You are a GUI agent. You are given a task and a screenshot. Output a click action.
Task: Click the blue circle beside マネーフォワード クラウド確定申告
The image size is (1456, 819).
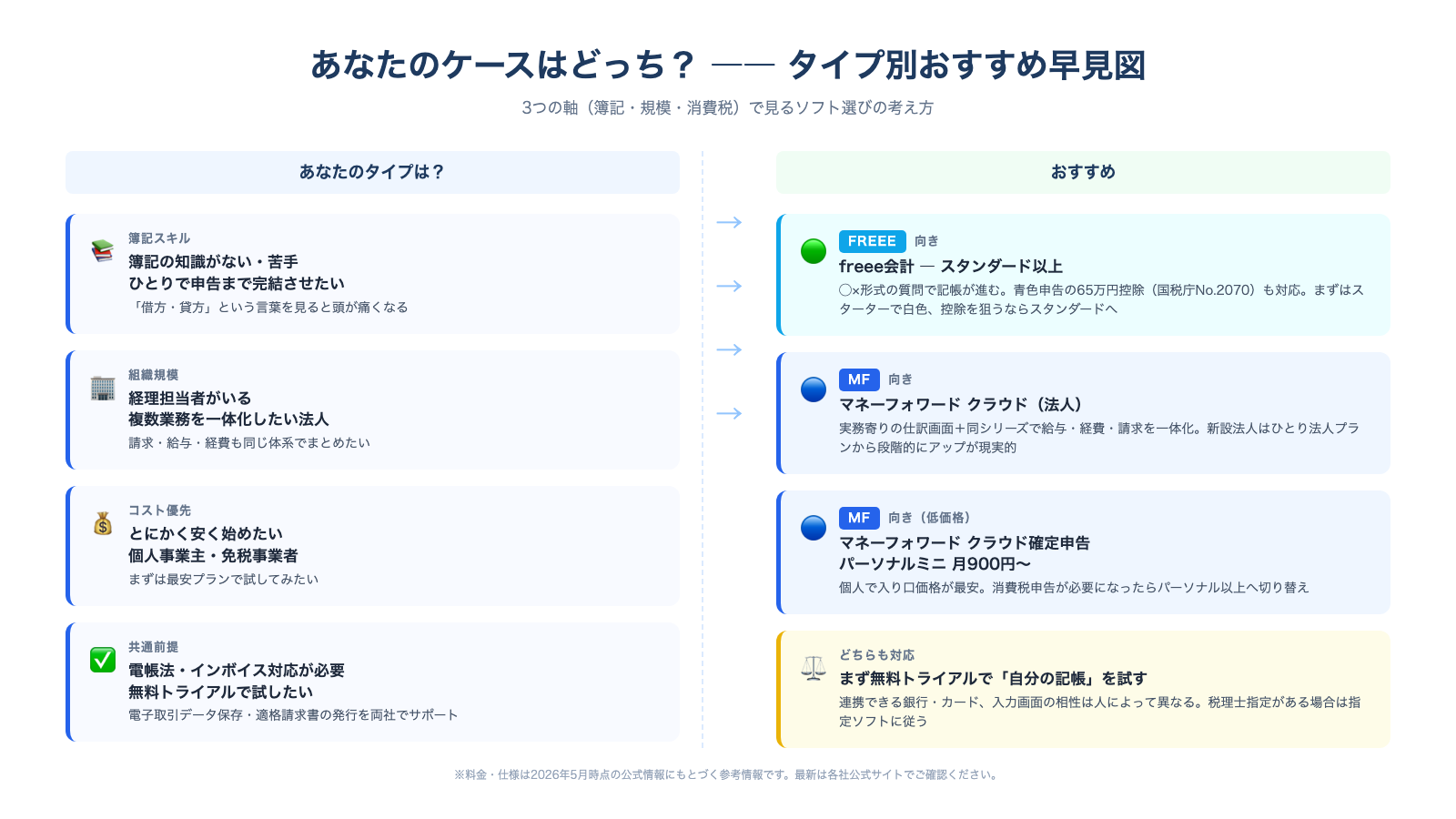[x=814, y=528]
